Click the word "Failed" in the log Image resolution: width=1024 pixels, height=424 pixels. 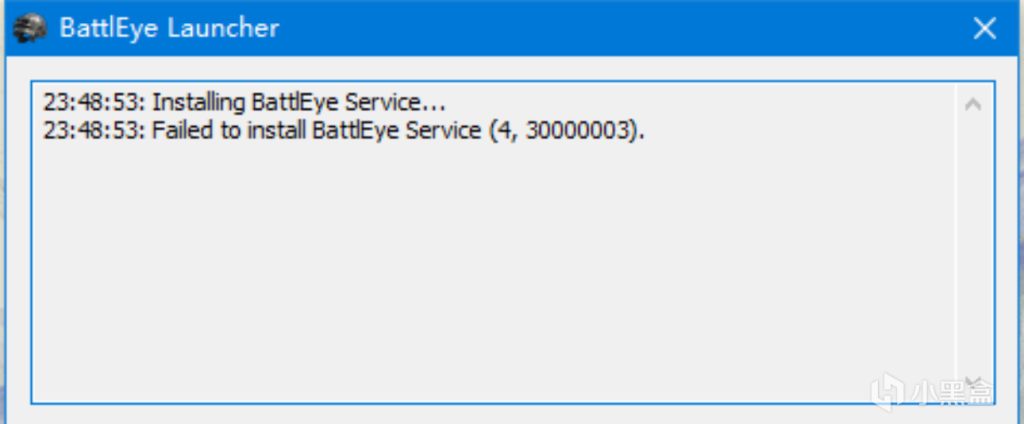[183, 131]
